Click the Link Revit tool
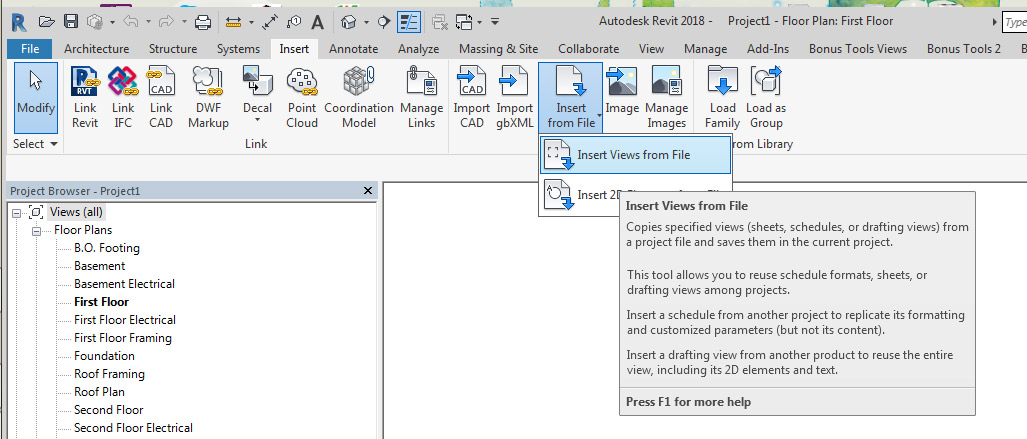The image size is (1027, 439). click(x=85, y=98)
